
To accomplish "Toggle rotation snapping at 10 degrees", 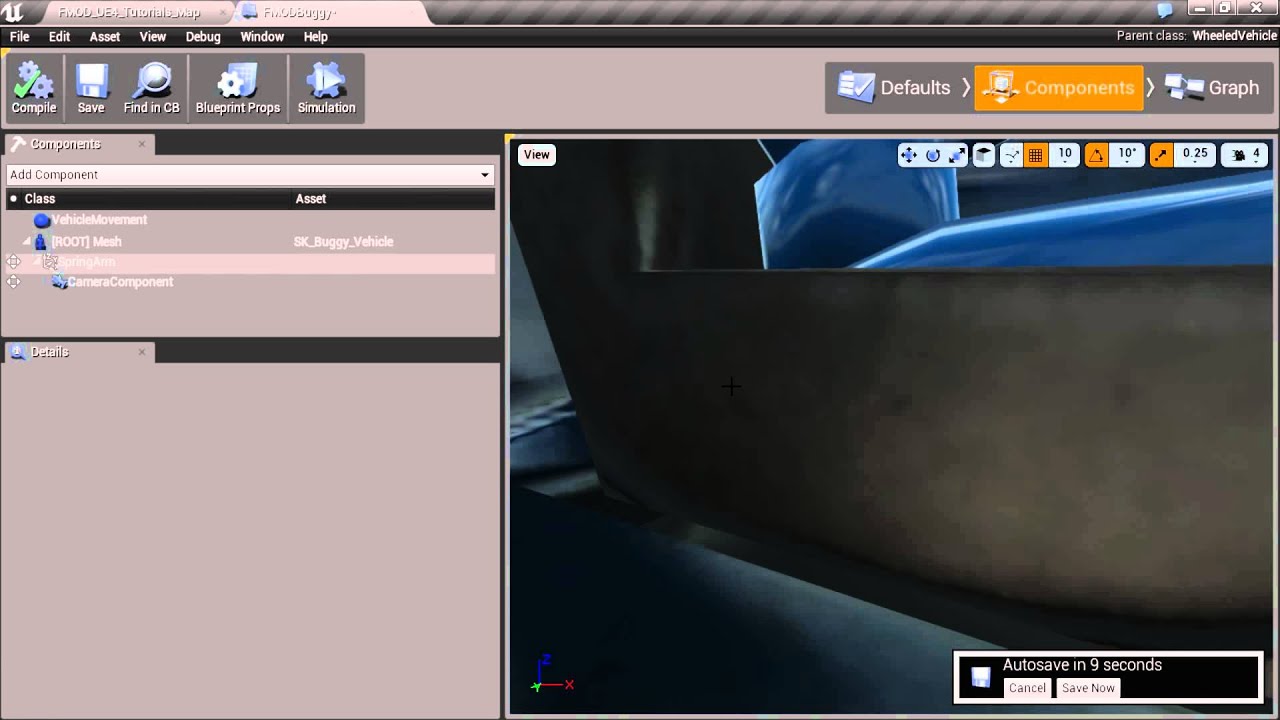I will coord(1097,155).
